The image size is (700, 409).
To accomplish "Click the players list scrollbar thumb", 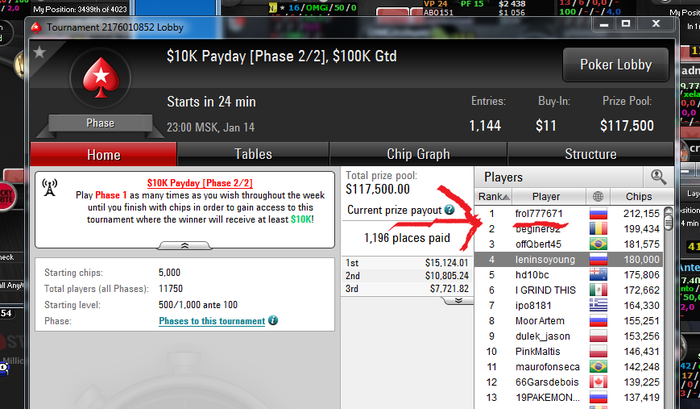I will pyautogui.click(x=668, y=221).
